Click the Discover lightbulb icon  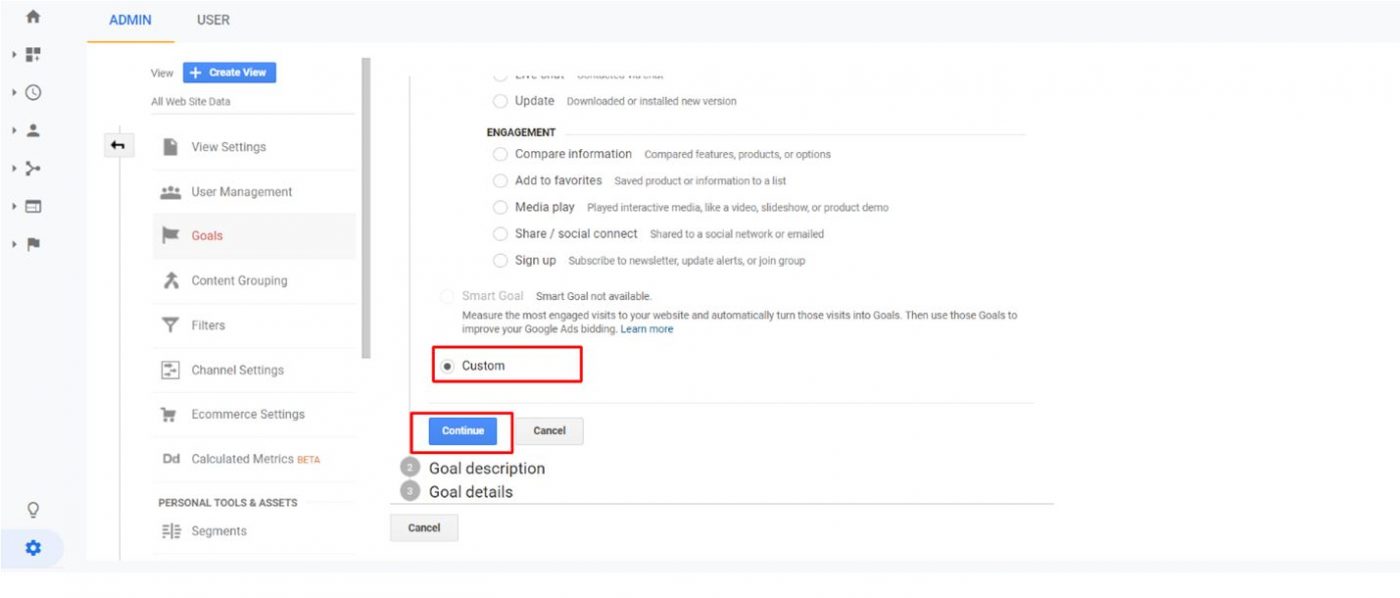[x=33, y=509]
